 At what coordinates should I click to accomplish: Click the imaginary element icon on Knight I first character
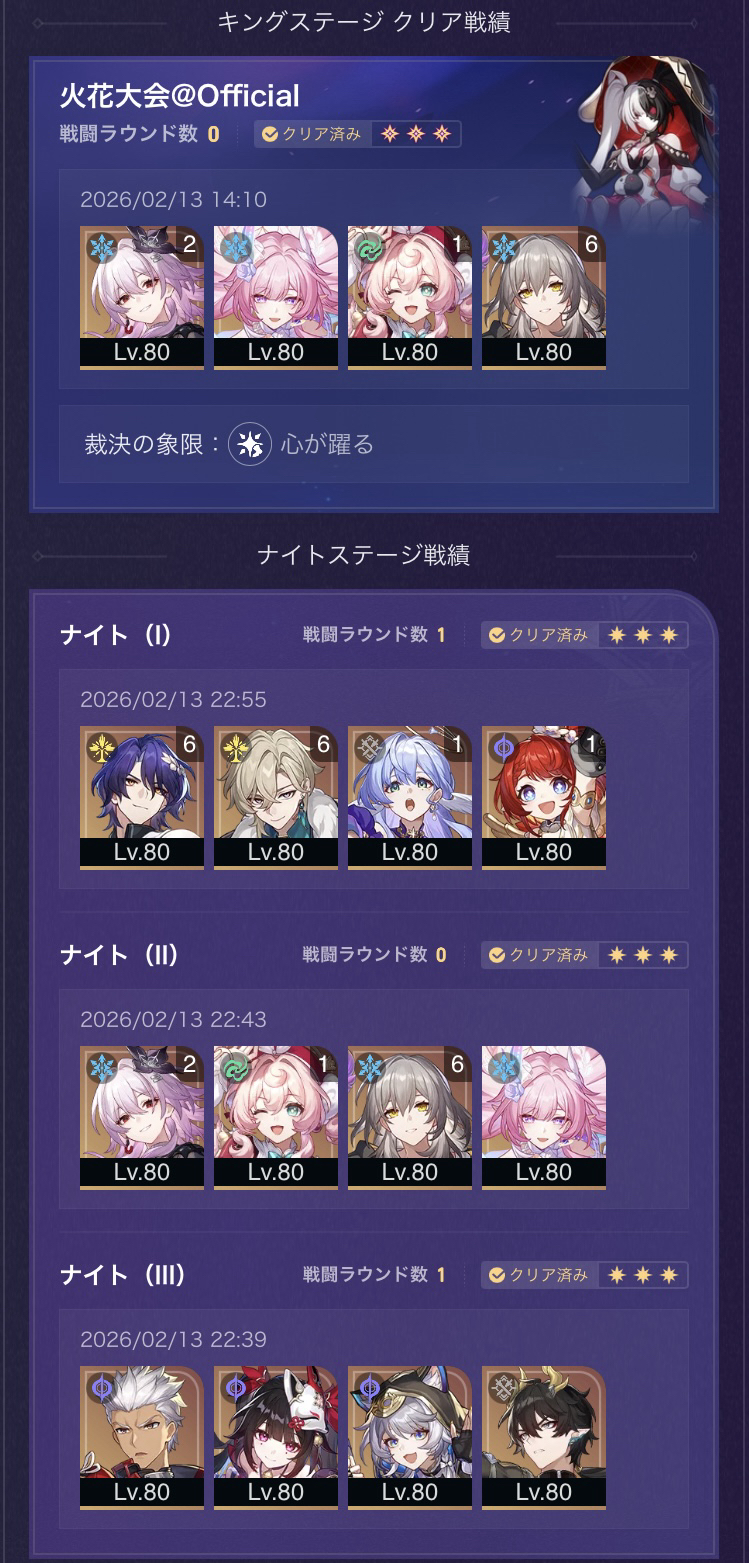point(101,747)
